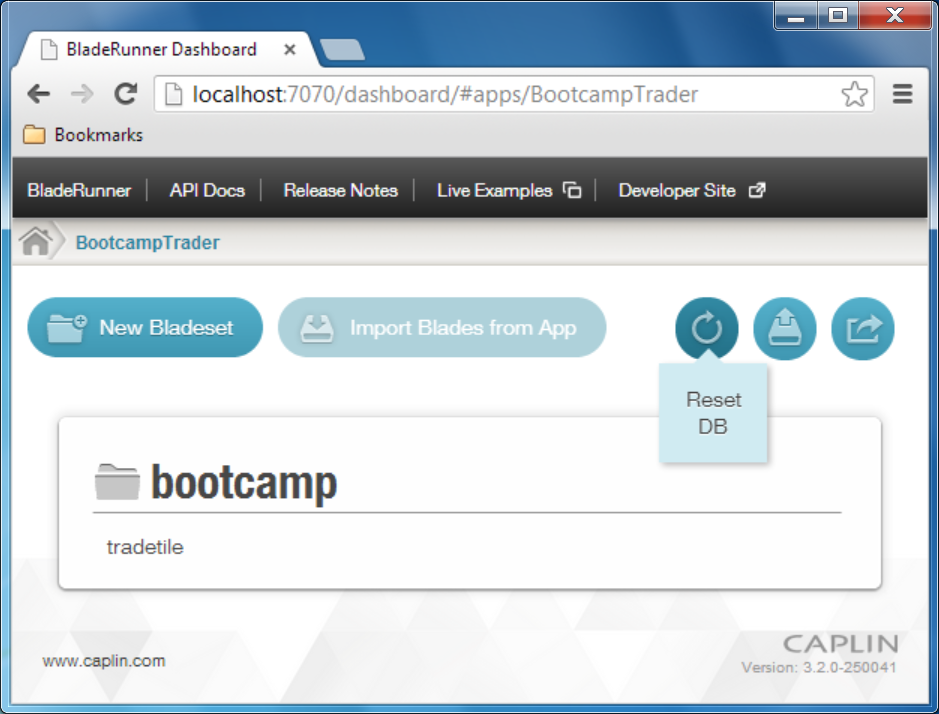Click BootcampTrader breadcrumb link
Image resolution: width=939 pixels, height=714 pixels.
coord(147,243)
